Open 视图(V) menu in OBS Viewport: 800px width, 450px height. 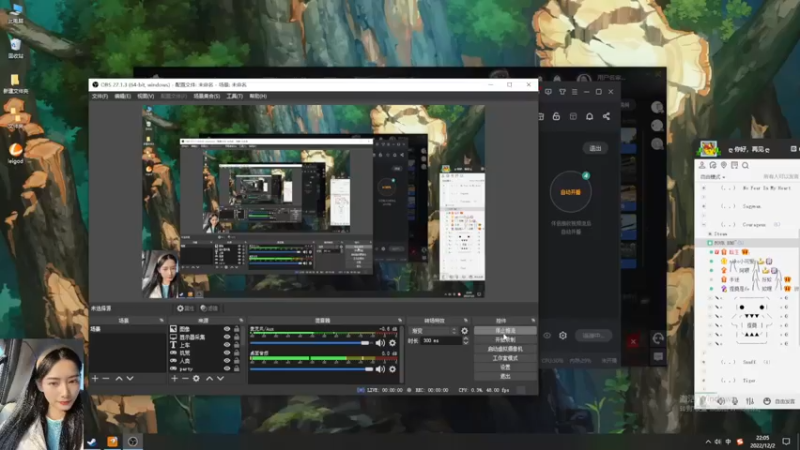(x=145, y=96)
